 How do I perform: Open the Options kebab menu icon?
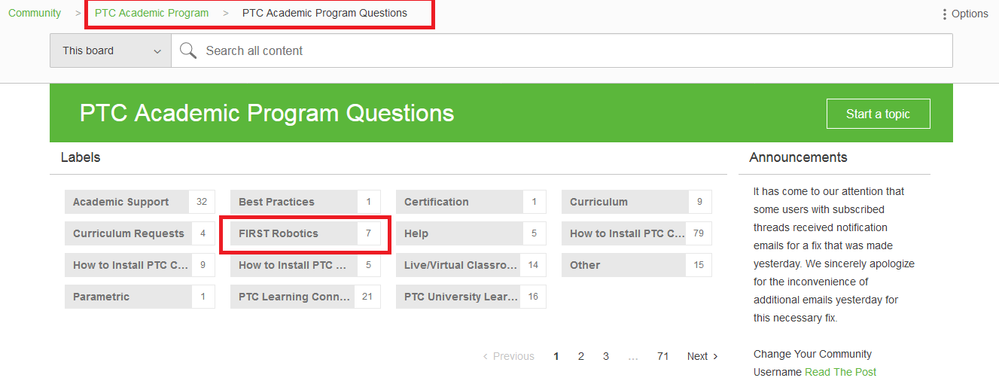944,14
